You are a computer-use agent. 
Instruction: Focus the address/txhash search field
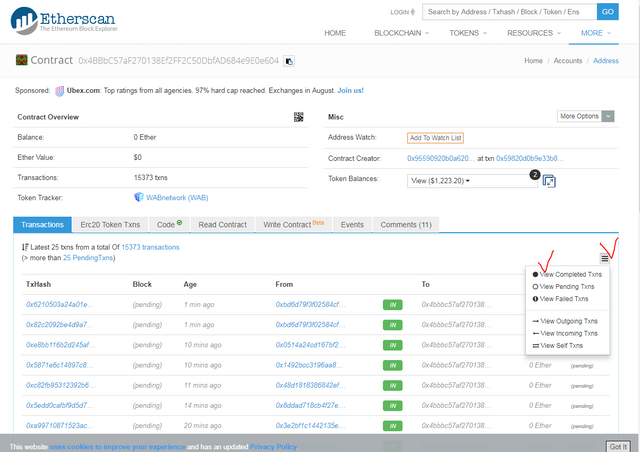click(x=509, y=12)
